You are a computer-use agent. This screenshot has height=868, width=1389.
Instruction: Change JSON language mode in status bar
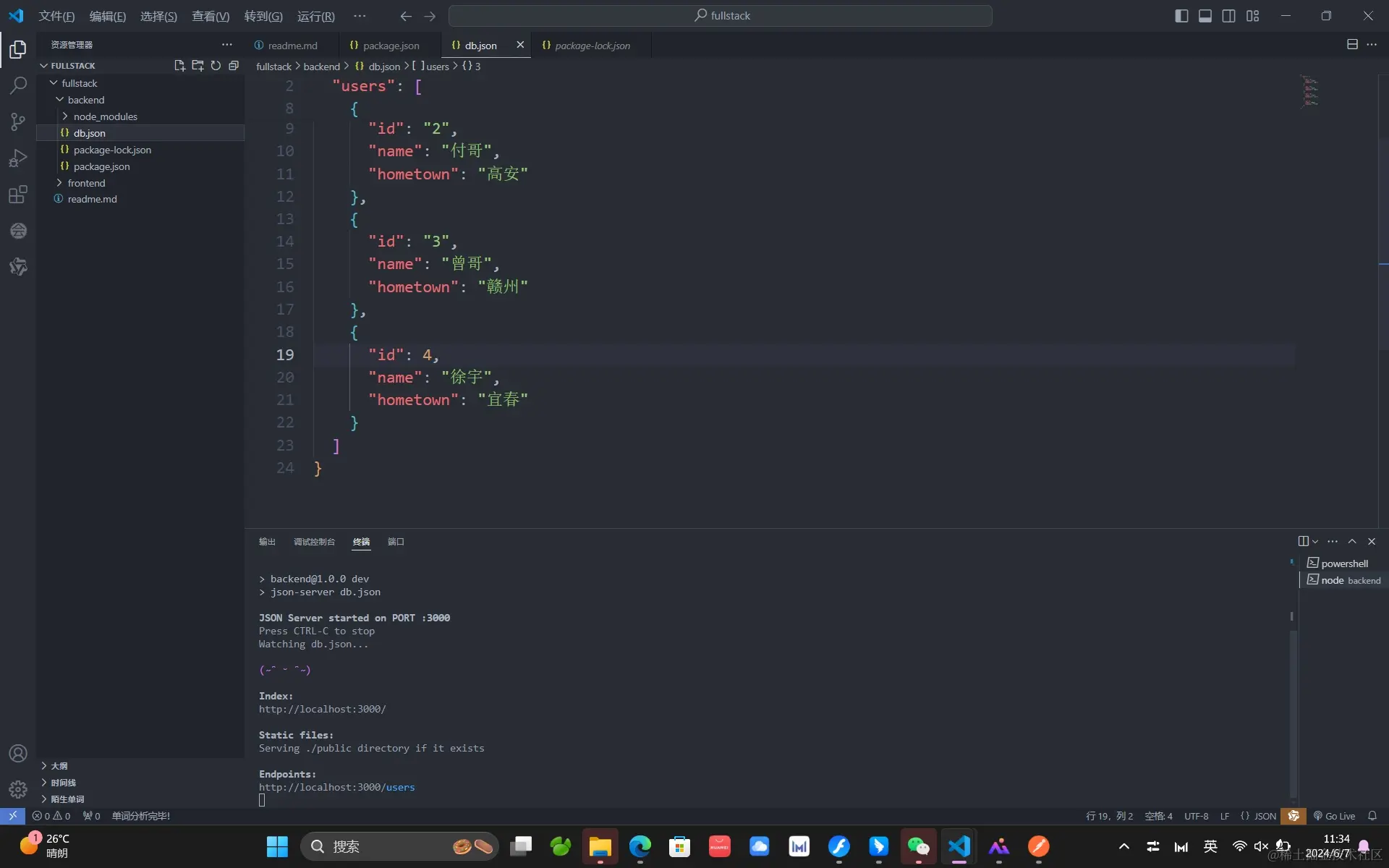point(1258,816)
